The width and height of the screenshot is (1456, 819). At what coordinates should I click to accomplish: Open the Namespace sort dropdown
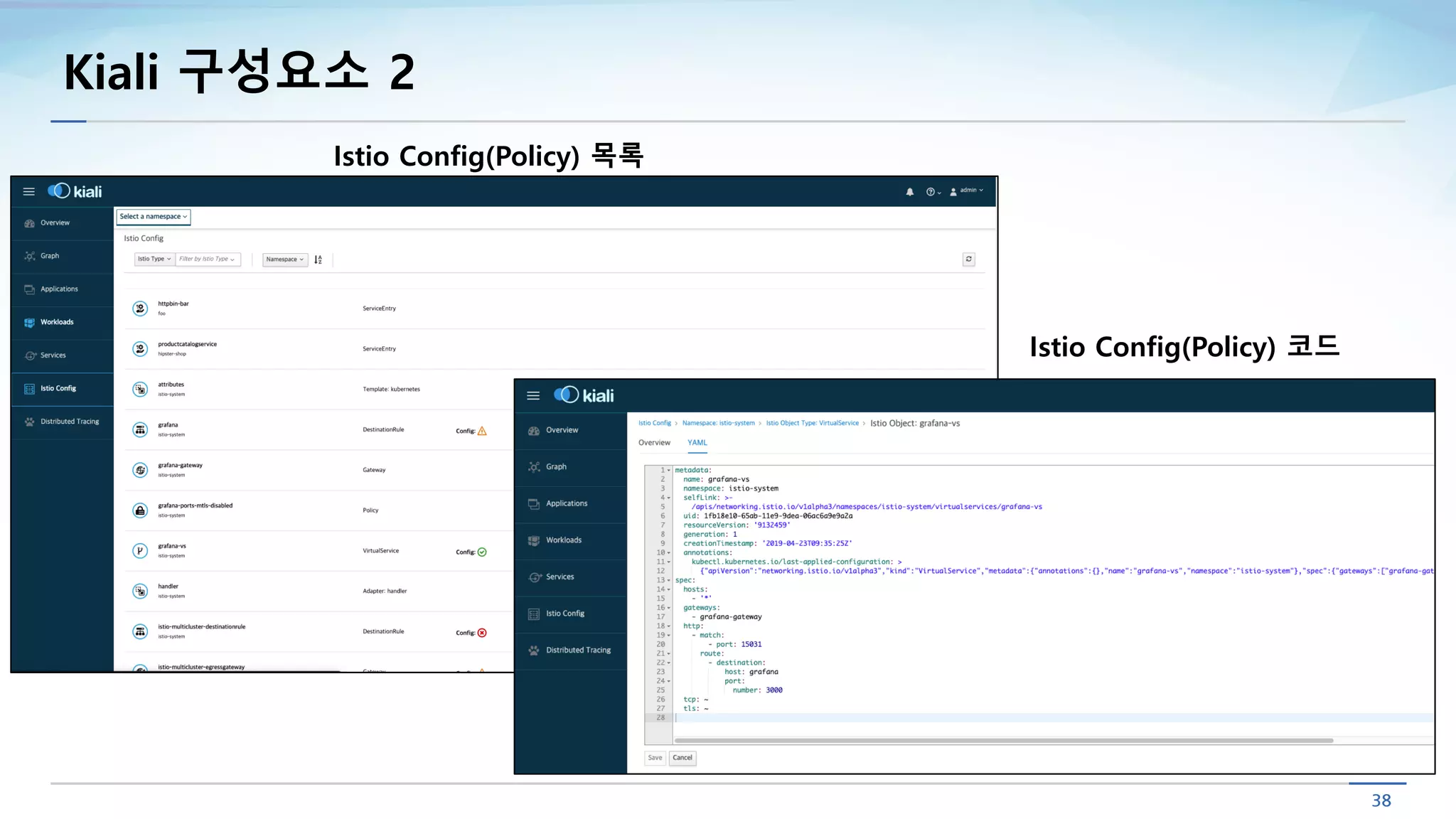point(285,259)
